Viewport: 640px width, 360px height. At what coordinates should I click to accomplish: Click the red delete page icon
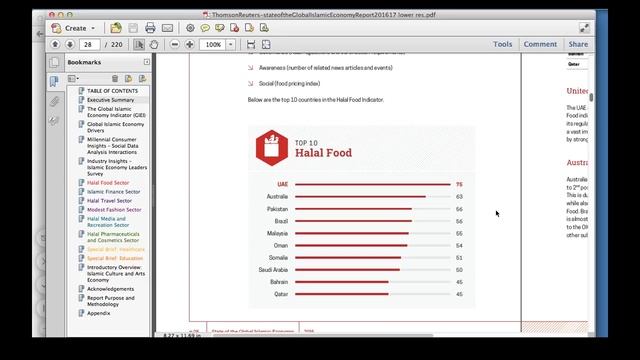(x=234, y=28)
